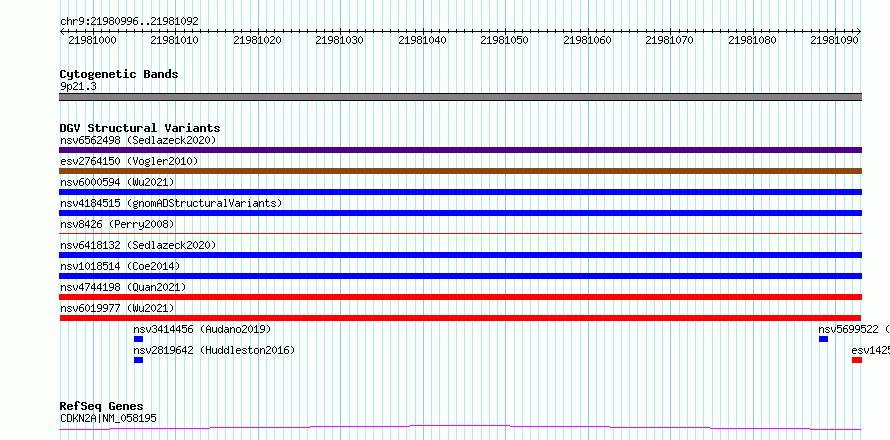Click ruler position 21981060
The width and height of the screenshot is (890, 440).
point(588,40)
